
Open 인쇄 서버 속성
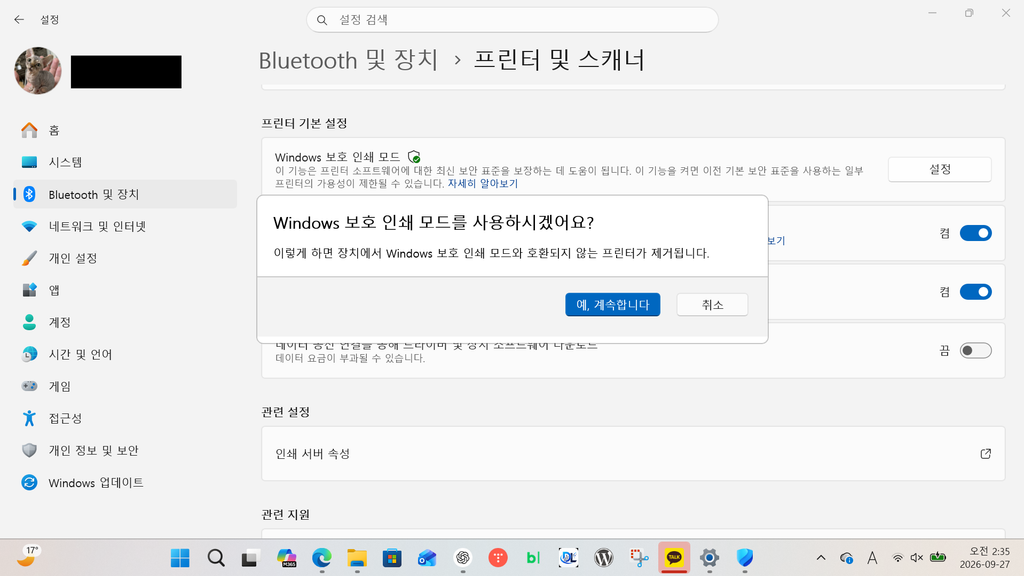[633, 454]
